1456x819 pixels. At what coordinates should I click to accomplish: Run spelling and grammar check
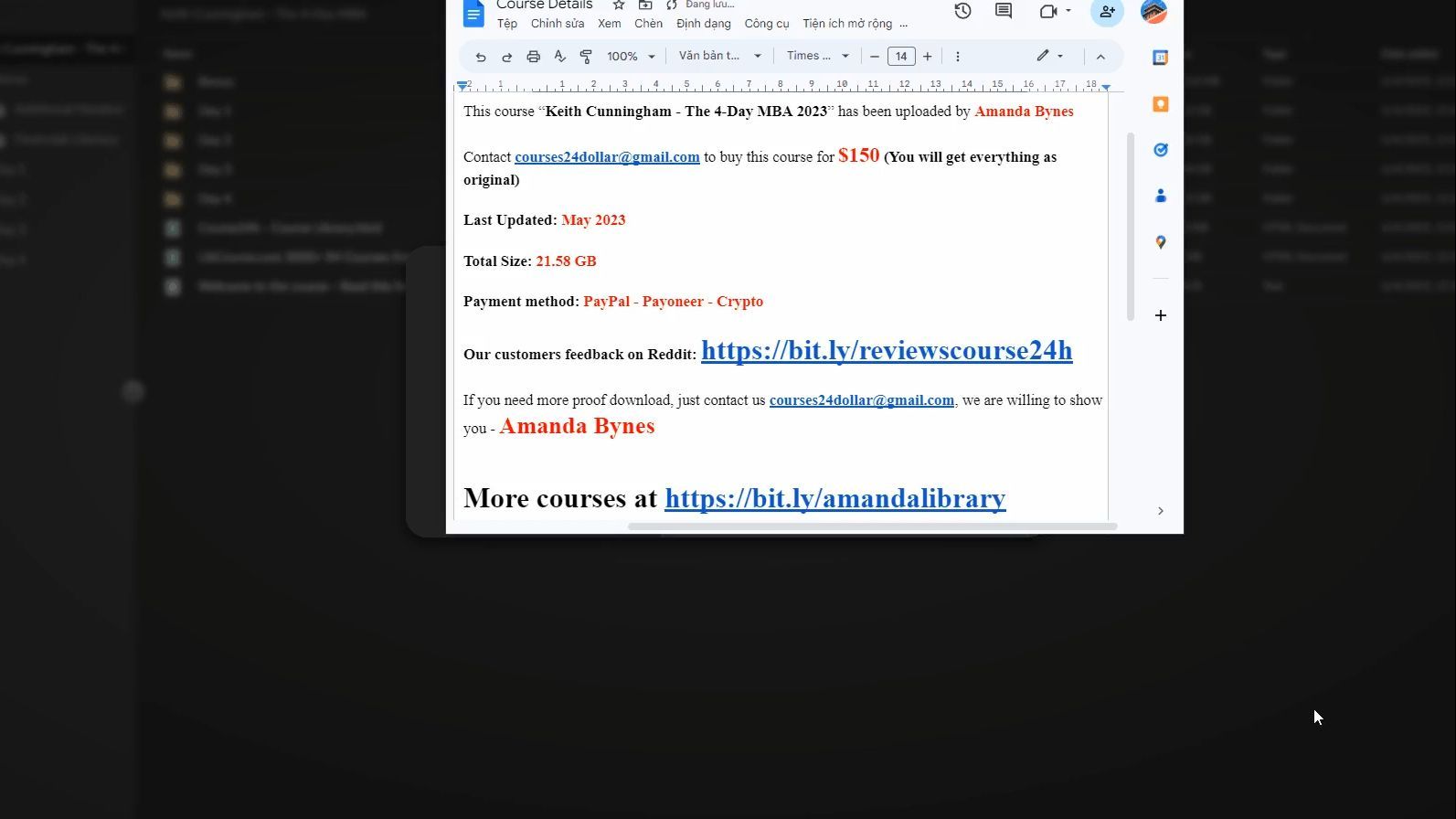pyautogui.click(x=560, y=57)
